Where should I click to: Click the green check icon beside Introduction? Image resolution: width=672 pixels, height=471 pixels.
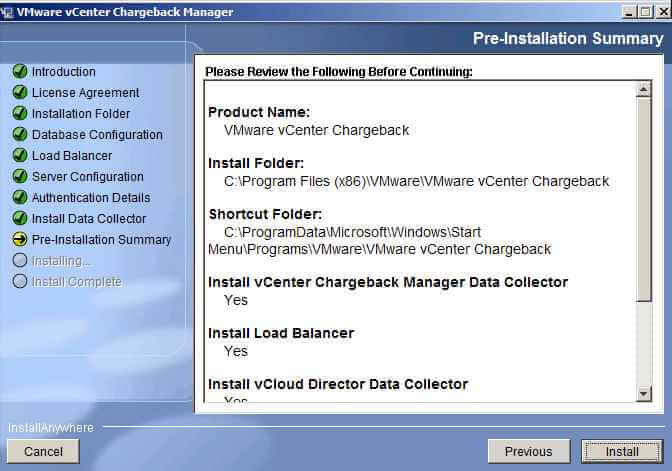click(20, 72)
